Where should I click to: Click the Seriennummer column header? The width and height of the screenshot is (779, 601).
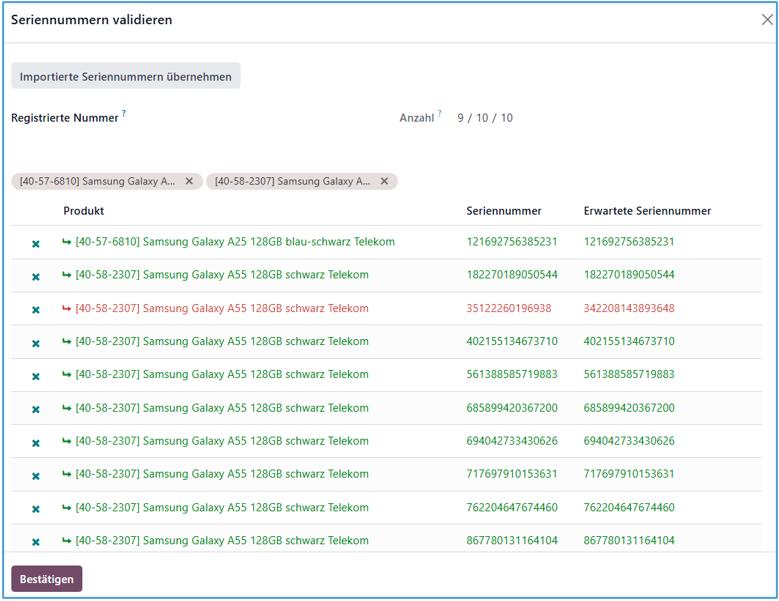pyautogui.click(x=504, y=211)
